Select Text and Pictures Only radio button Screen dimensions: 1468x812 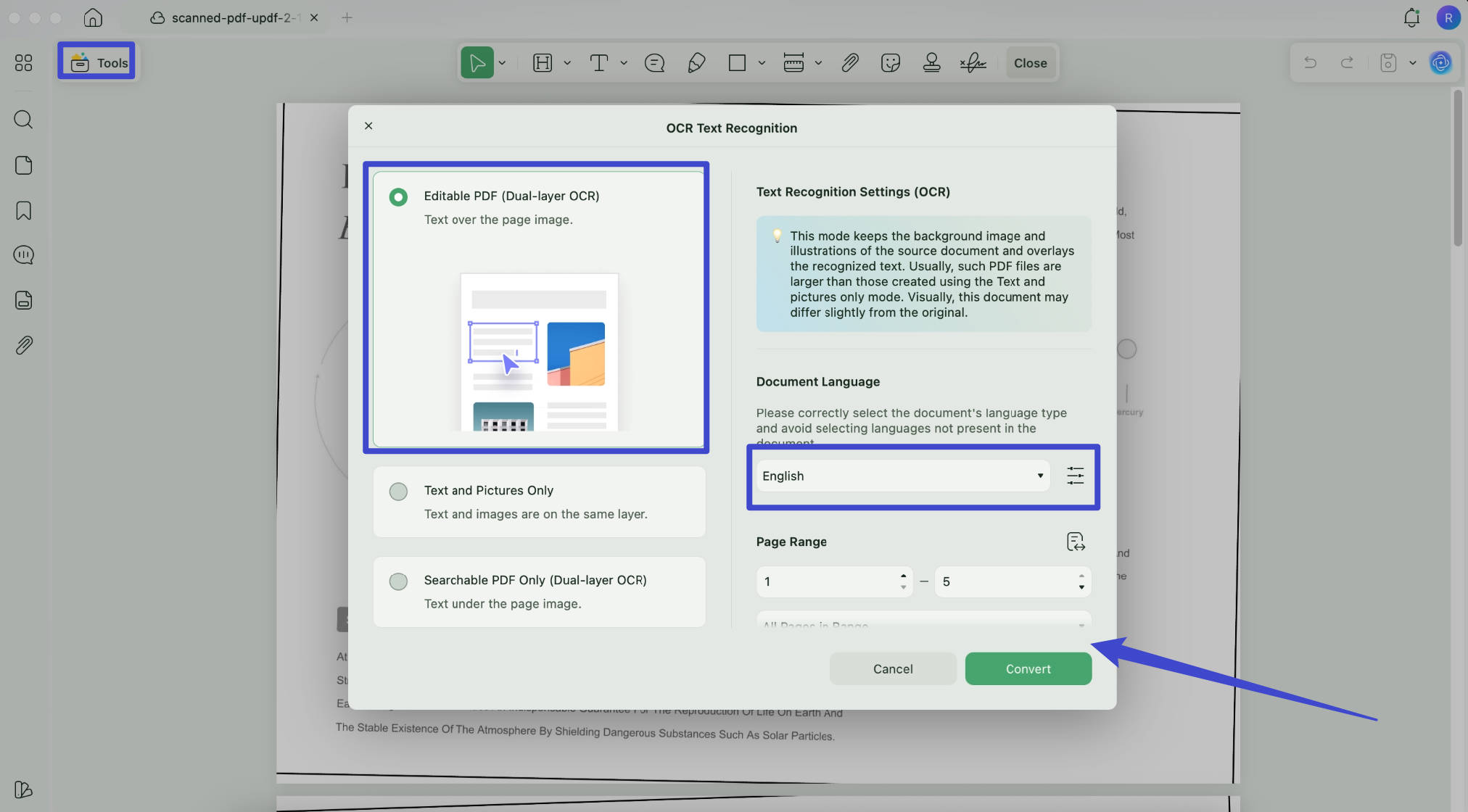pos(398,492)
